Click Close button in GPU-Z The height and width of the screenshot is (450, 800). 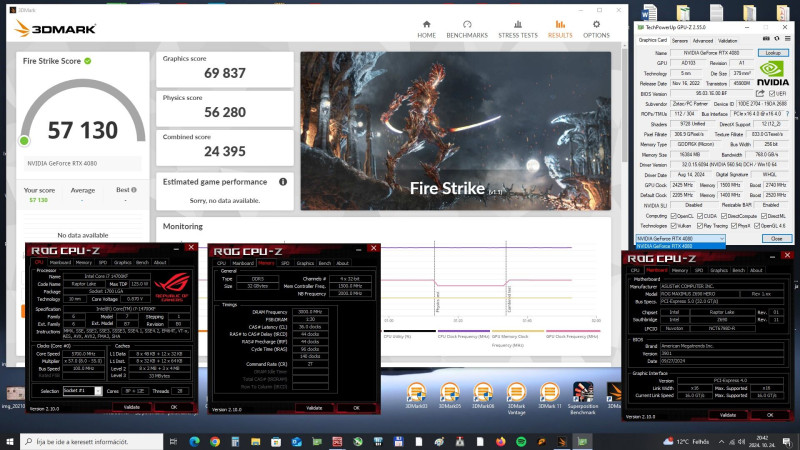pos(777,238)
